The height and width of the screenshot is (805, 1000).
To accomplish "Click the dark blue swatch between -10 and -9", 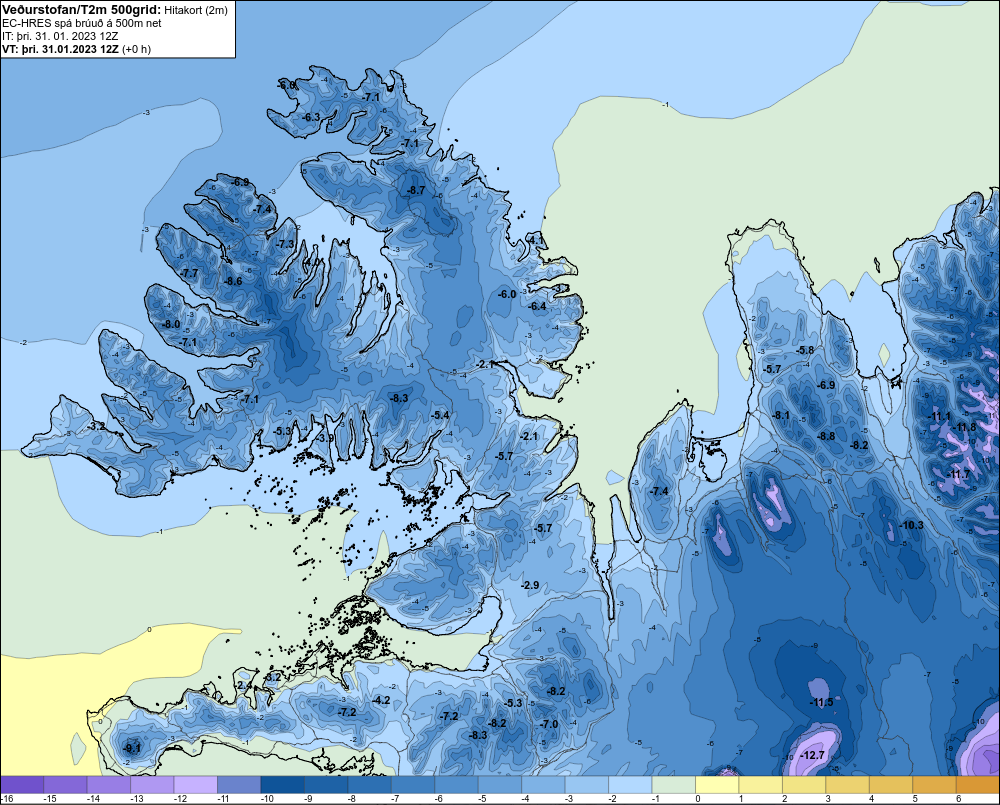I will click(283, 785).
